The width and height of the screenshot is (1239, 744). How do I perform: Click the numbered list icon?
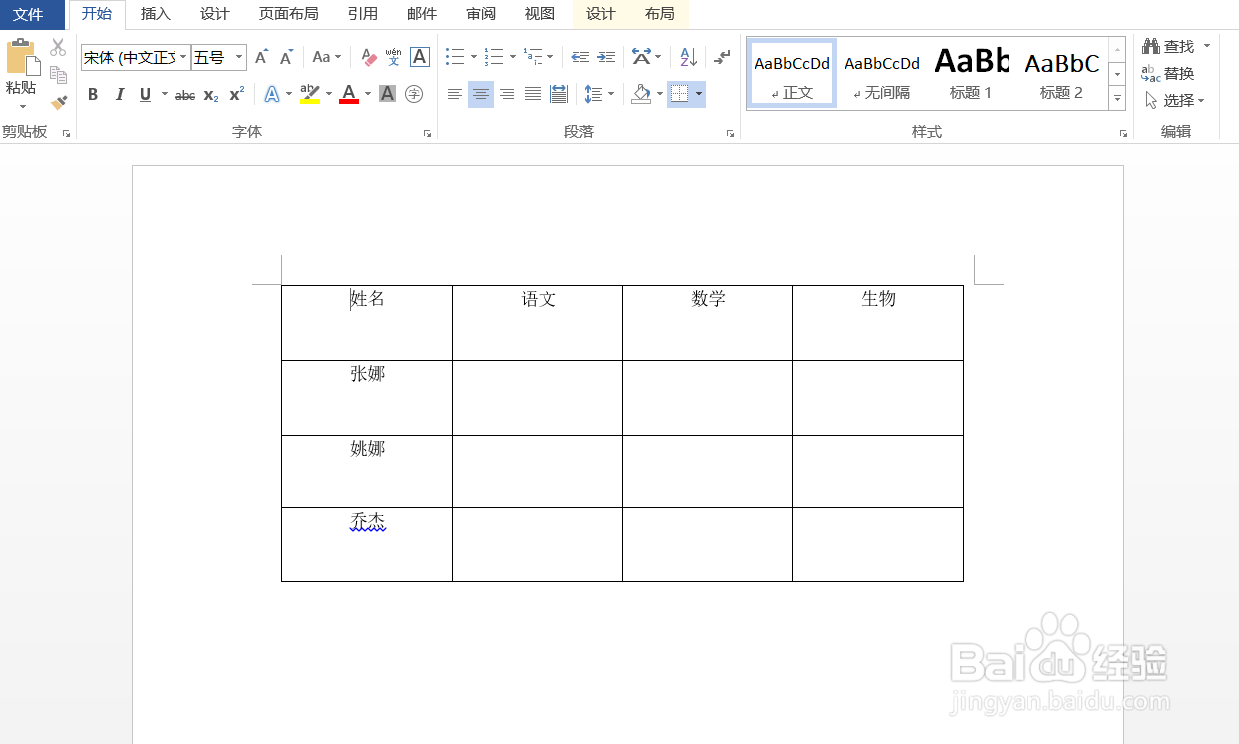(494, 57)
